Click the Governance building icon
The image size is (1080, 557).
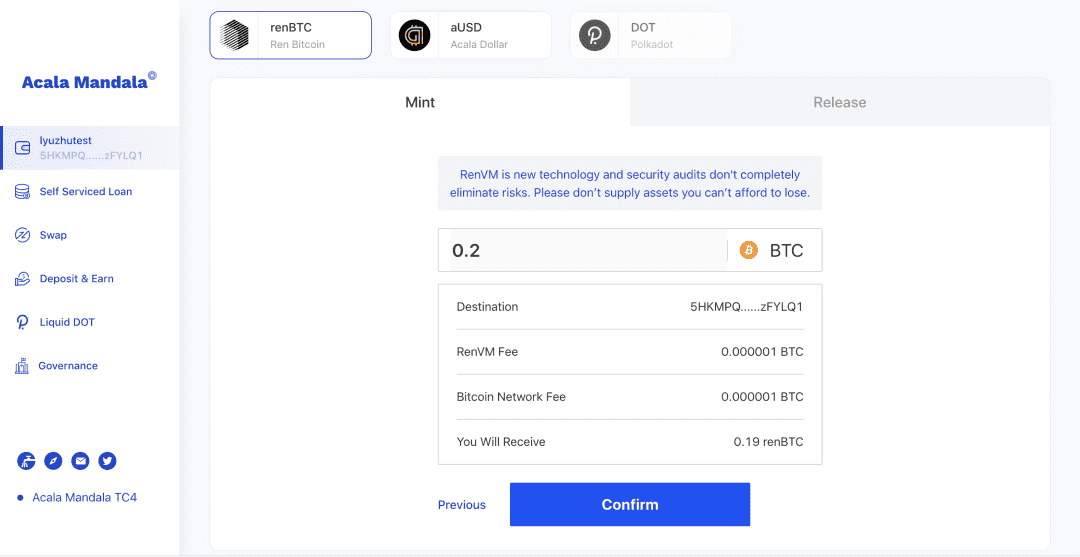pyautogui.click(x=22, y=366)
